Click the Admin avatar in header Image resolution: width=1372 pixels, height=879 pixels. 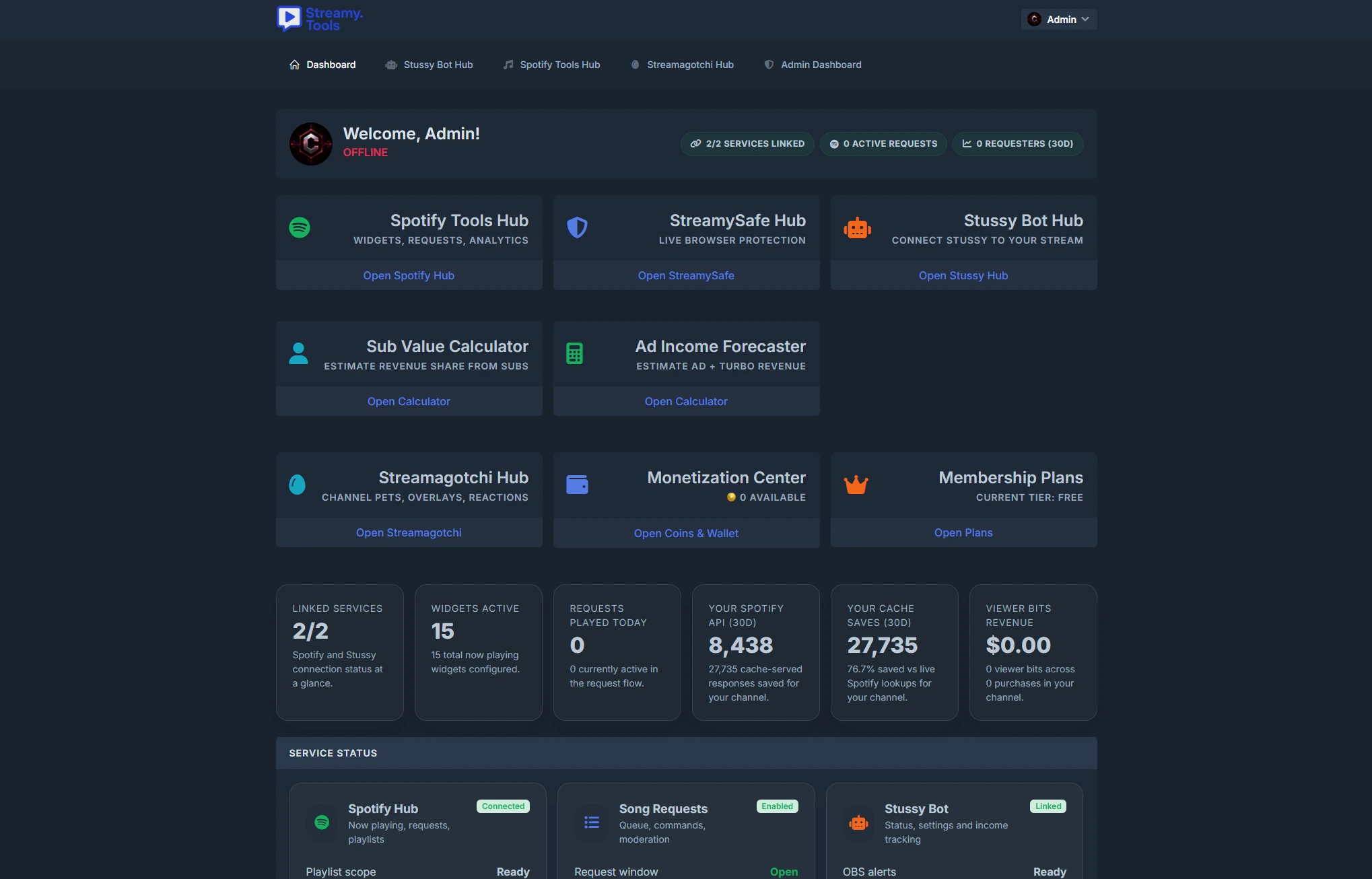pyautogui.click(x=1035, y=20)
